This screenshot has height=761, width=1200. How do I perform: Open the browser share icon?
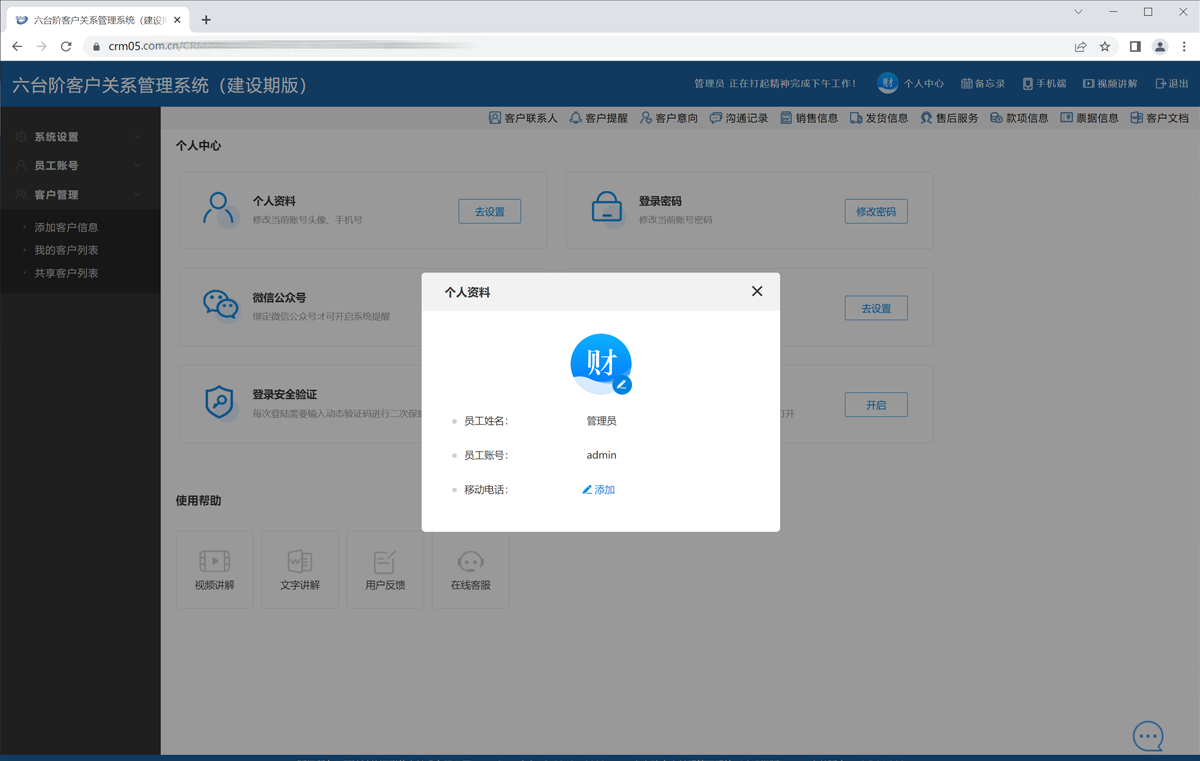point(1080,46)
